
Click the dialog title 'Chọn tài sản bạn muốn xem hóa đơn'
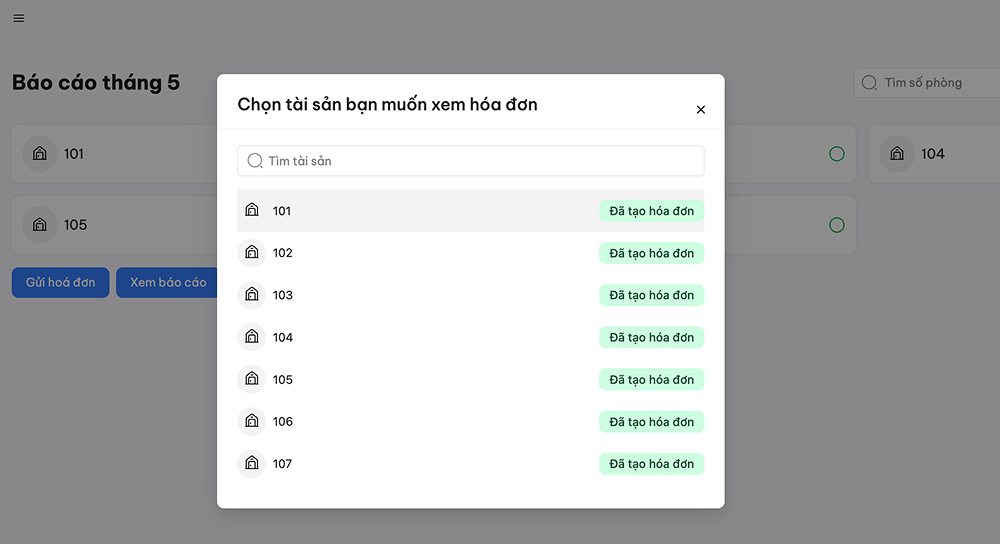click(387, 104)
